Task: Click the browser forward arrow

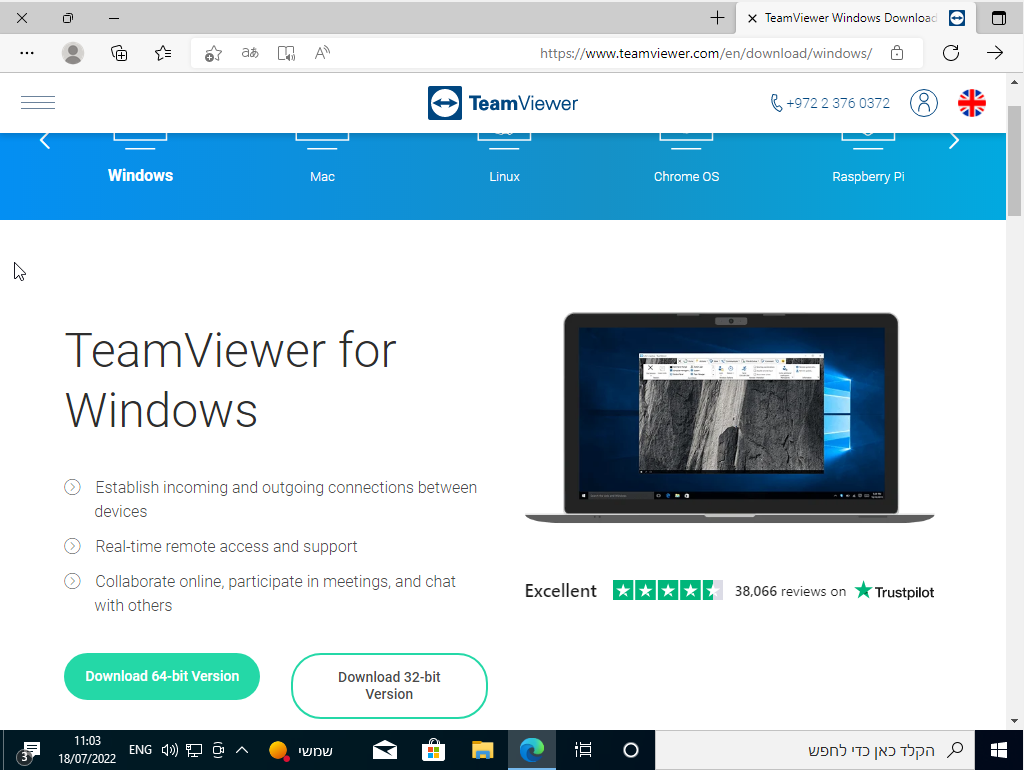Action: [995, 53]
